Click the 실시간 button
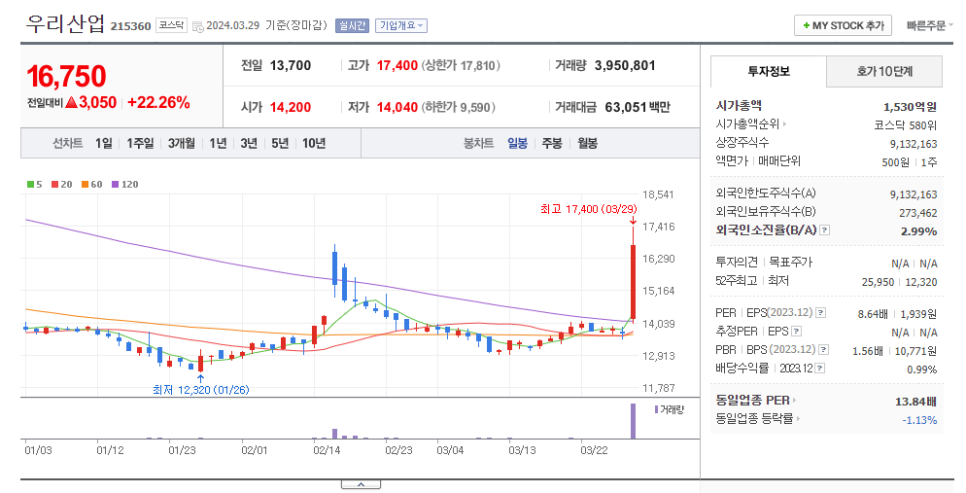966x493 pixels. 352,26
